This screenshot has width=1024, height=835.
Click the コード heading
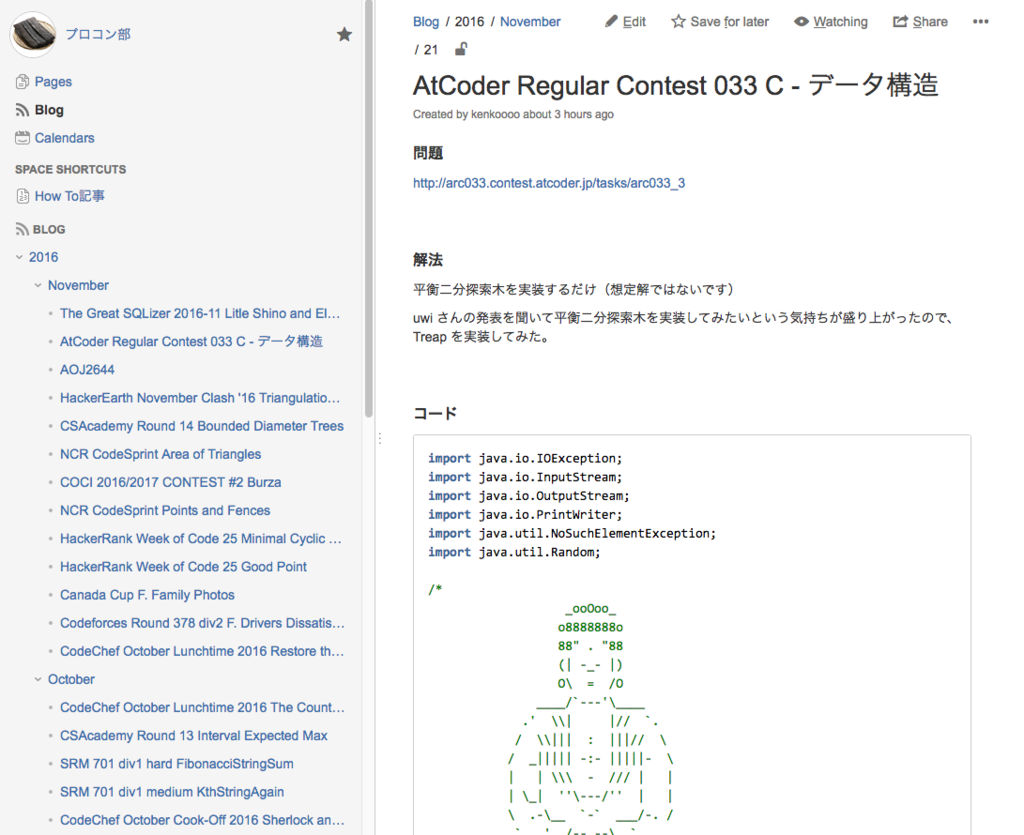(x=435, y=413)
